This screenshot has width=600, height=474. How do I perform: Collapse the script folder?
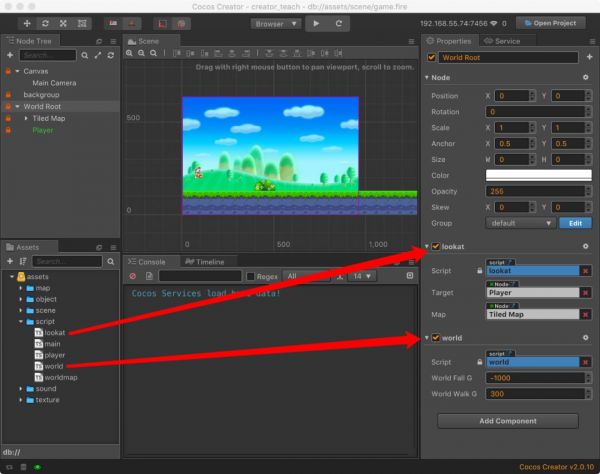coord(21,321)
